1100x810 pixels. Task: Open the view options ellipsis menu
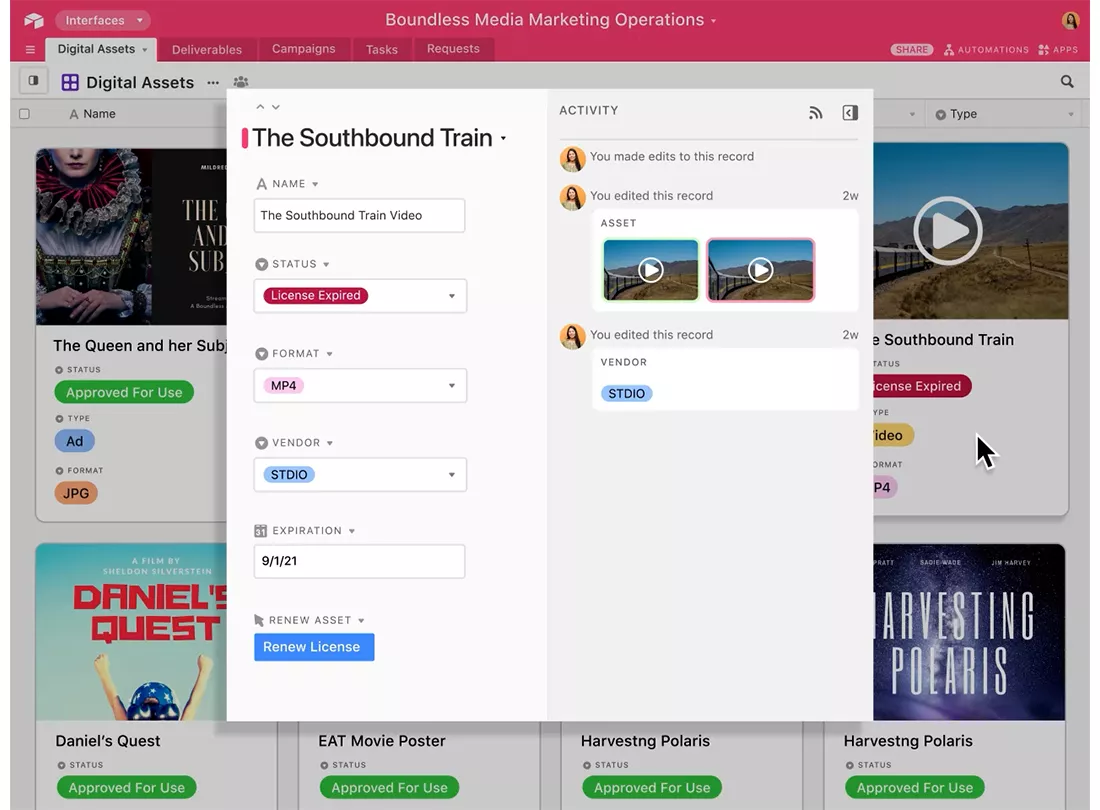pyautogui.click(x=213, y=83)
